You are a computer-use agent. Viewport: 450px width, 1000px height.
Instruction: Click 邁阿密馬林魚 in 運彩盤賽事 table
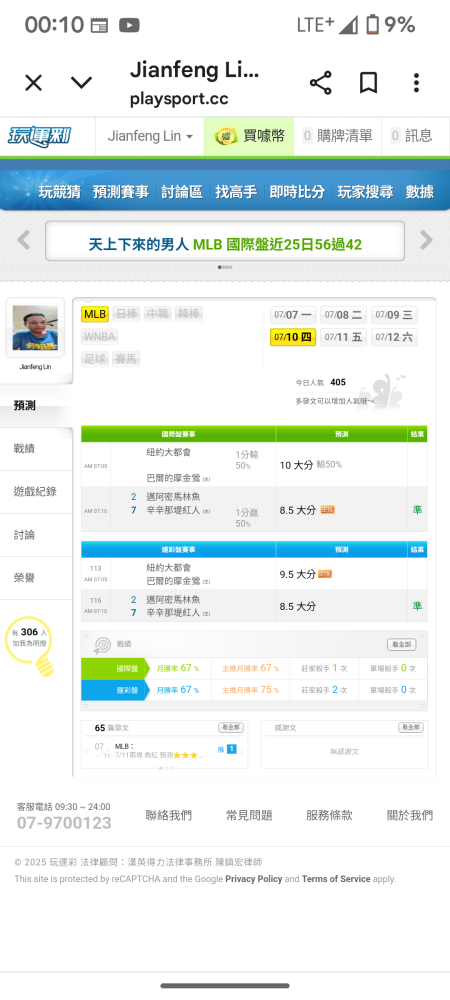(x=173, y=599)
